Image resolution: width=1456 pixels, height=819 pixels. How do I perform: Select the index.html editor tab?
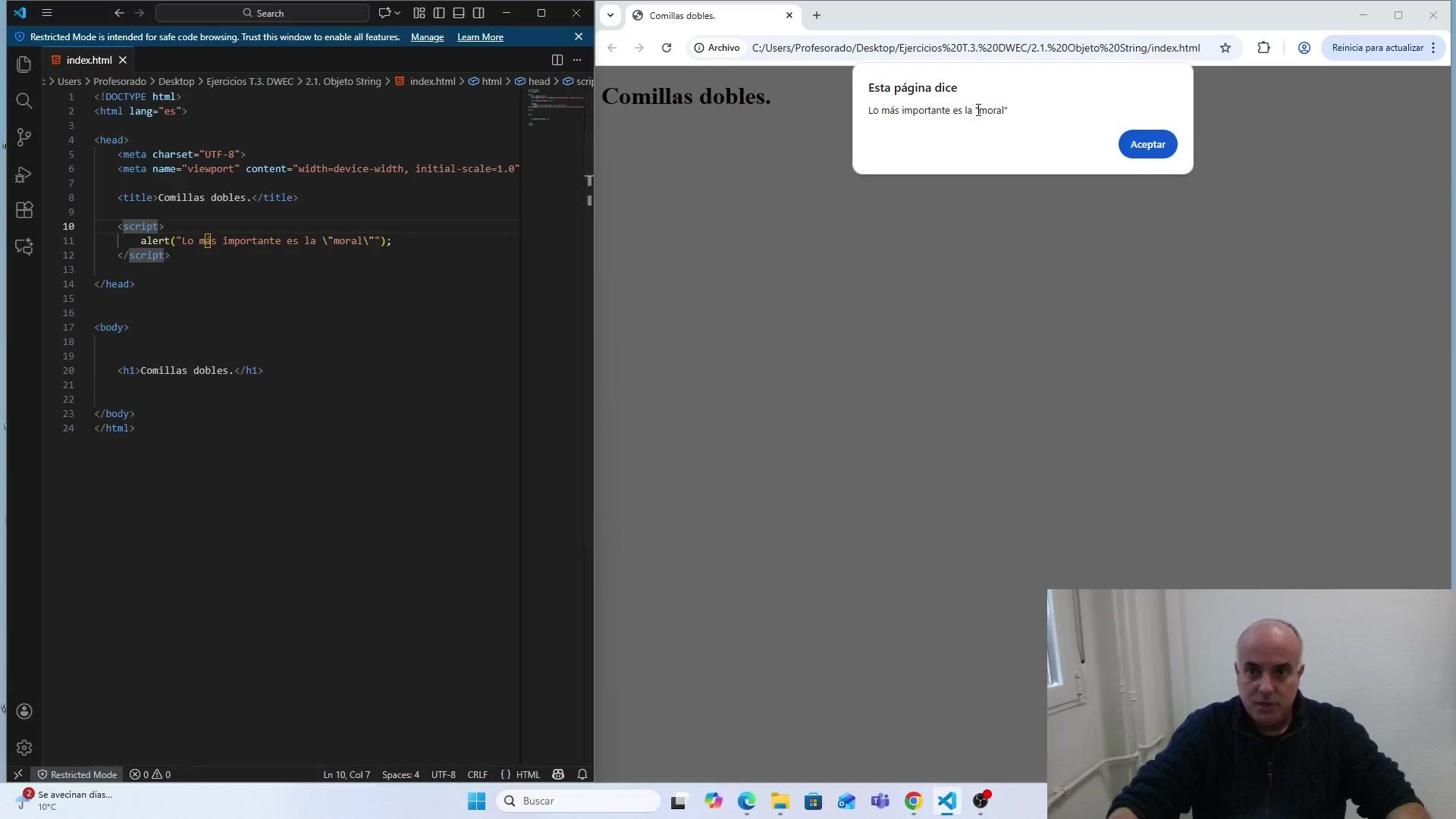click(x=89, y=60)
